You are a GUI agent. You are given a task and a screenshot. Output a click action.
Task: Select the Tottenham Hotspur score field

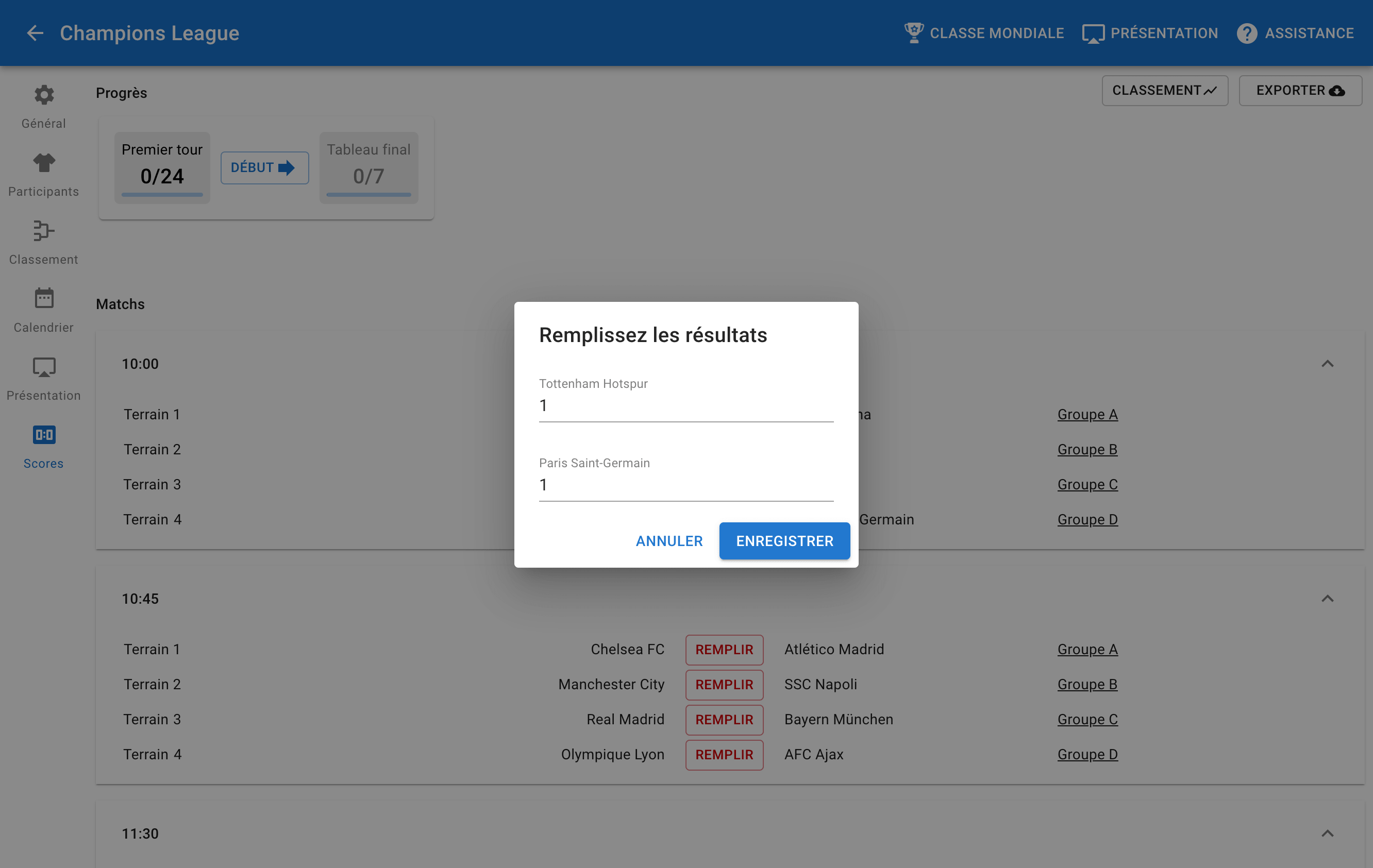685,405
